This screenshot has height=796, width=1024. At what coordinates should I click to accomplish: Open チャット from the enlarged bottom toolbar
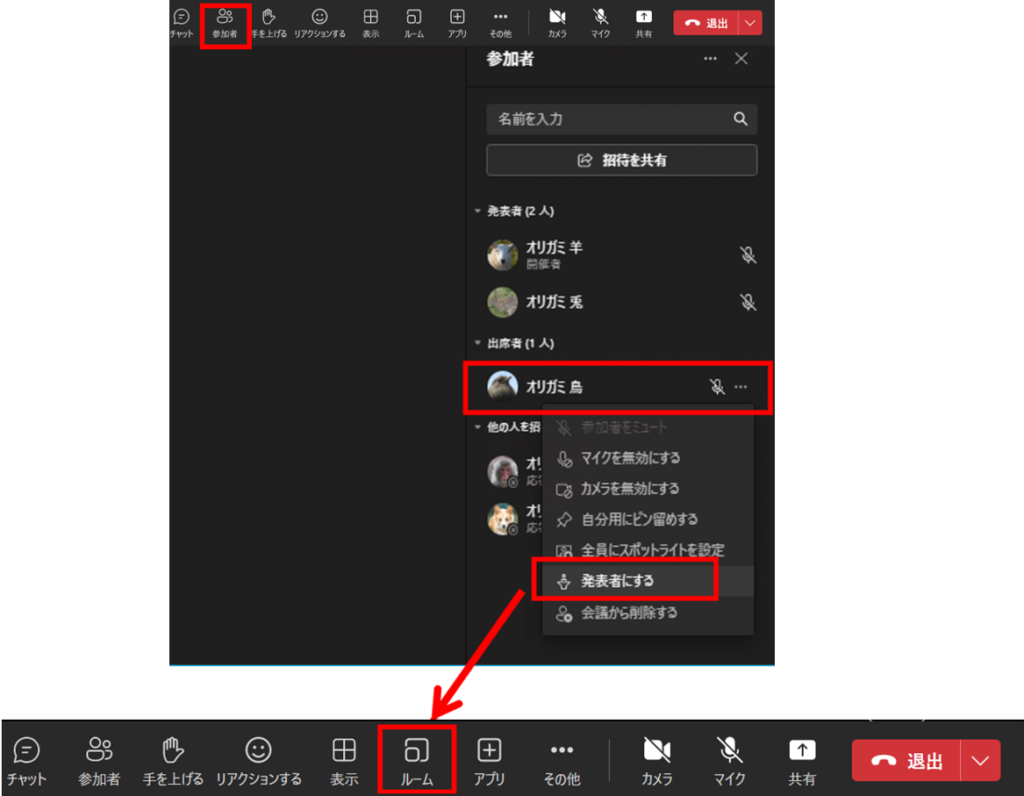click(x=27, y=759)
